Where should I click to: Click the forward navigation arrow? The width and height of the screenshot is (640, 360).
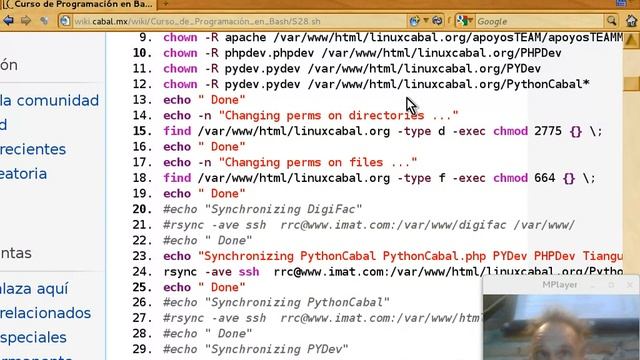pos(26,20)
